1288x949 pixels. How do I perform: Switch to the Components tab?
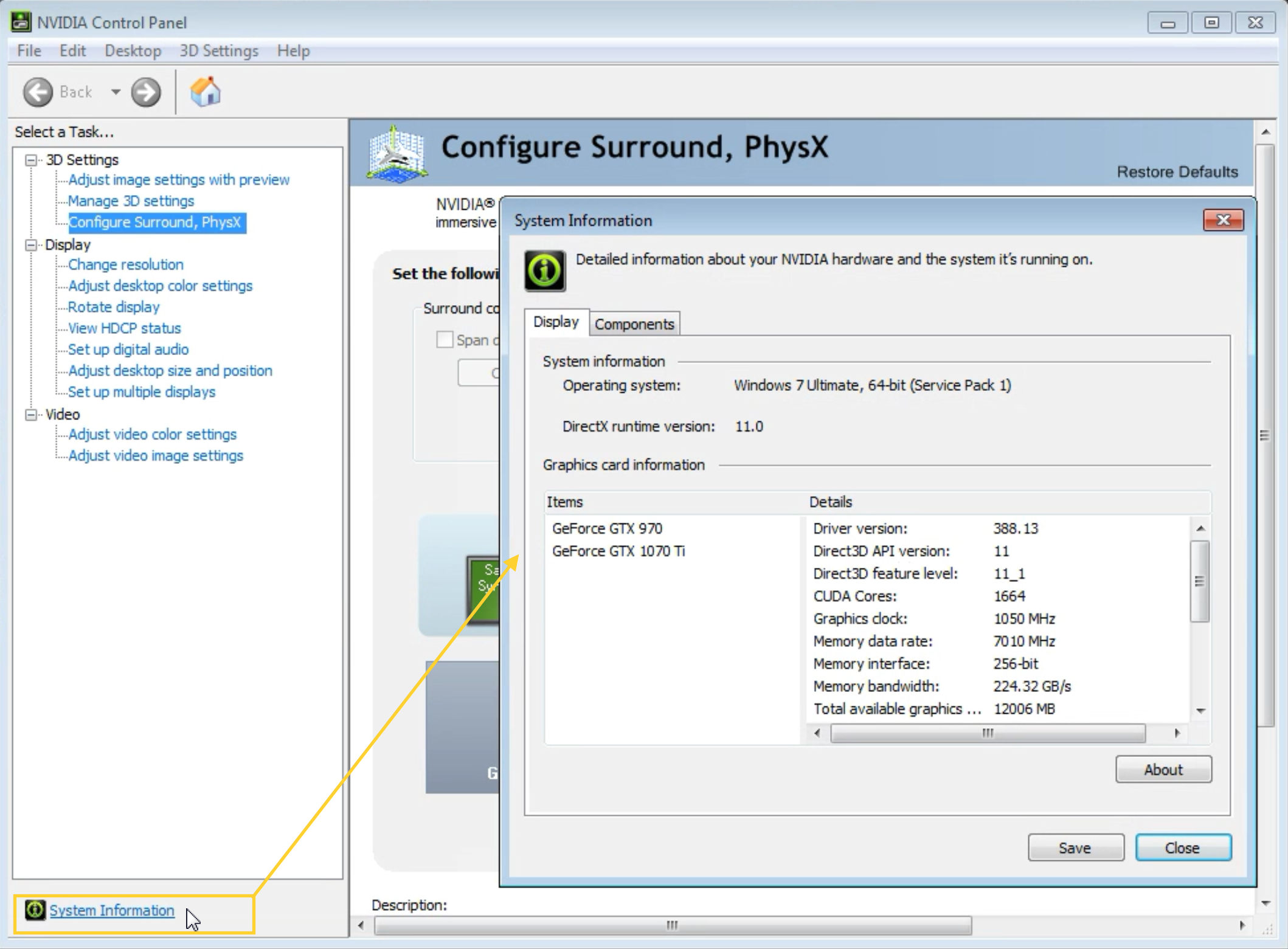tap(634, 324)
